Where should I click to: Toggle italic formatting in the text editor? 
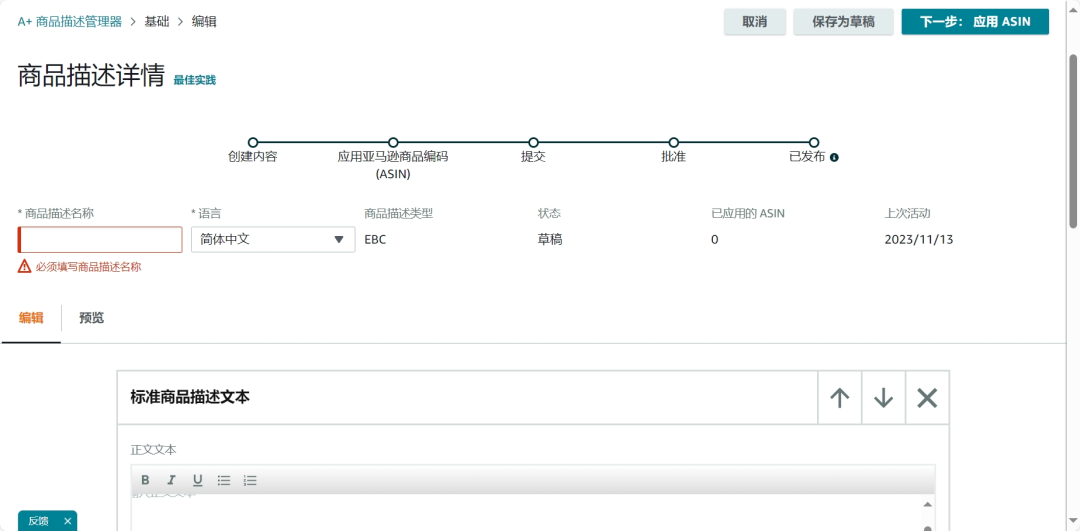tap(172, 480)
